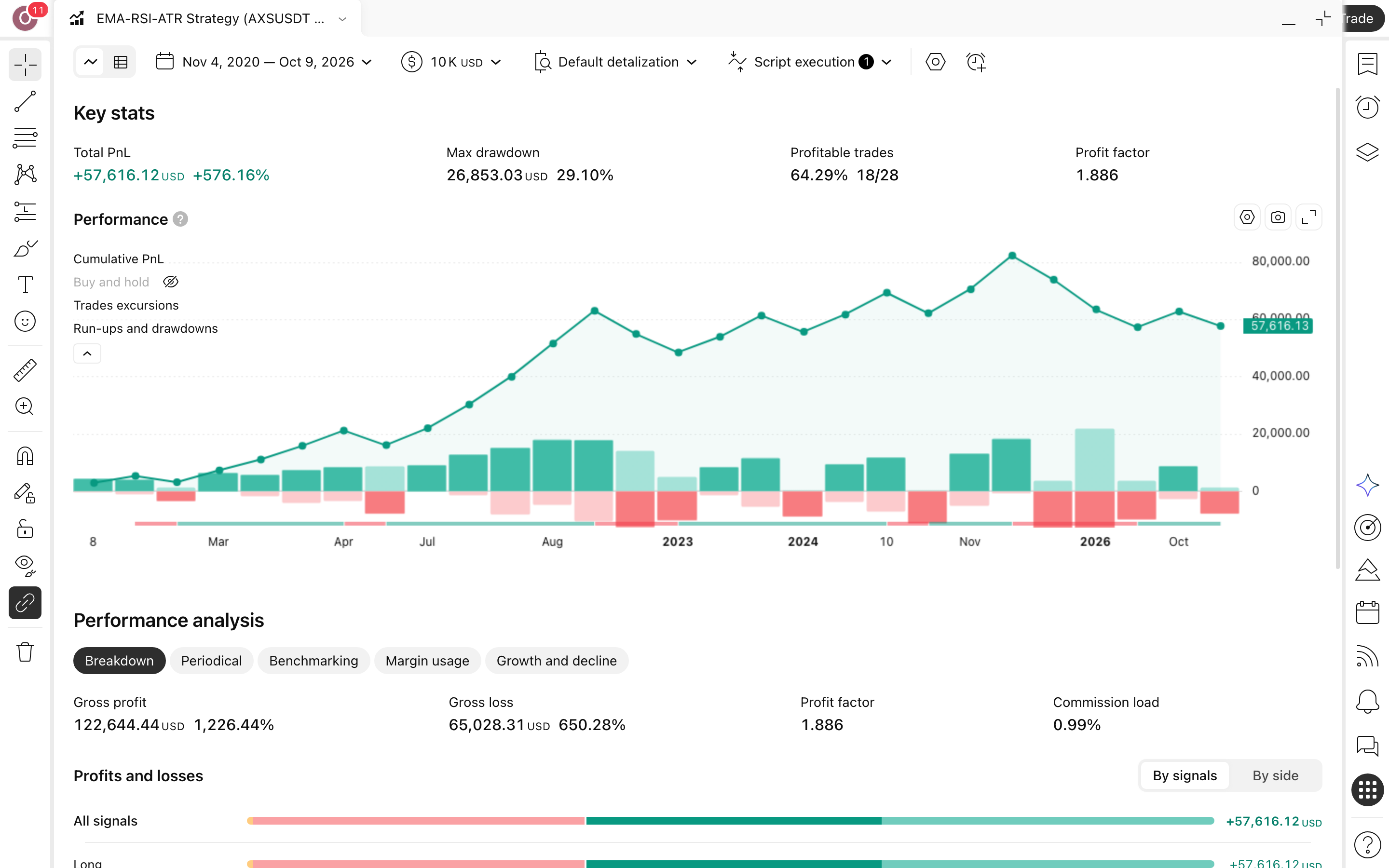
Task: Switch to the Periodical tab
Action: 211,661
